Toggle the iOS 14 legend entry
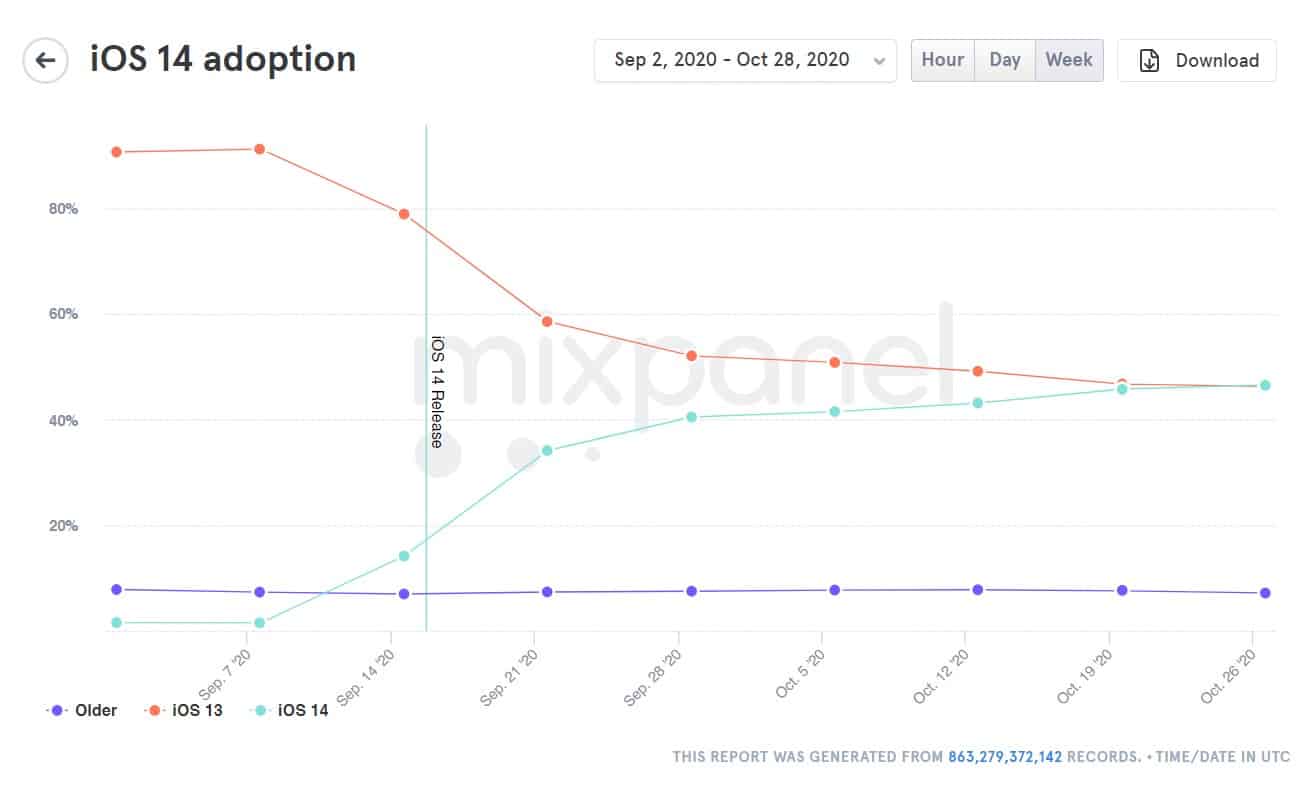 tap(302, 710)
